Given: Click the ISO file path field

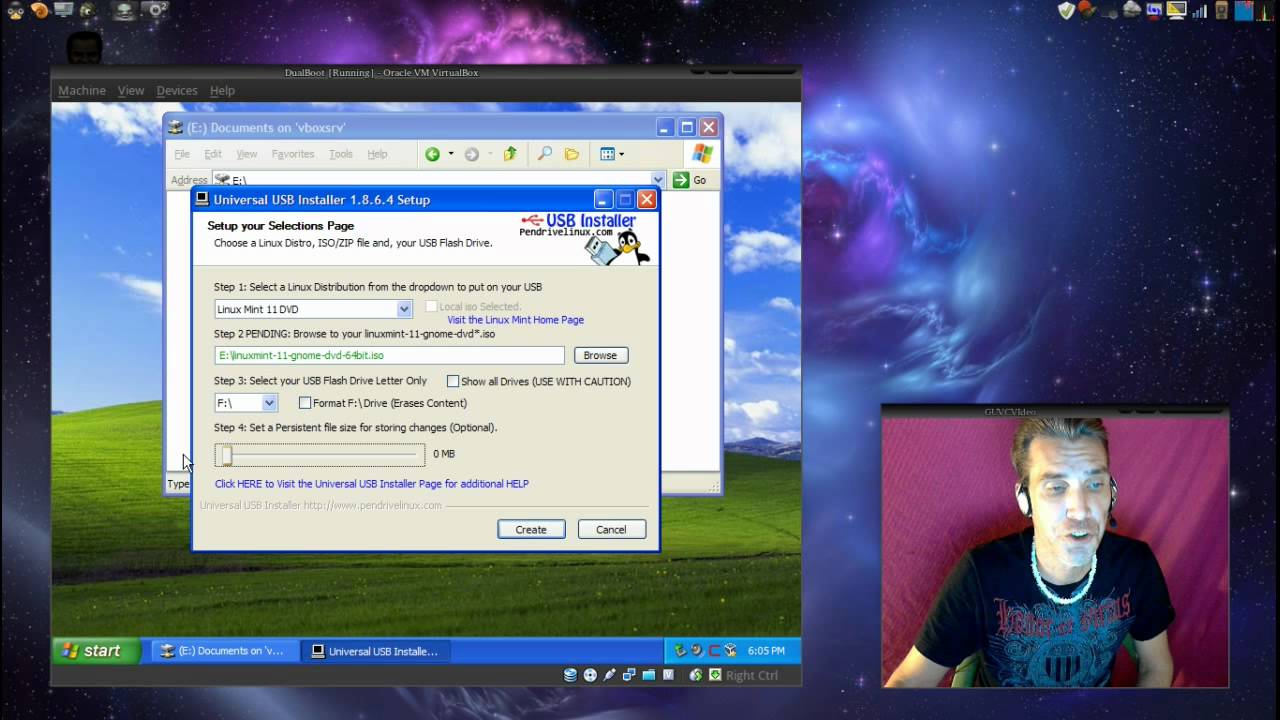Looking at the screenshot, I should 389,355.
